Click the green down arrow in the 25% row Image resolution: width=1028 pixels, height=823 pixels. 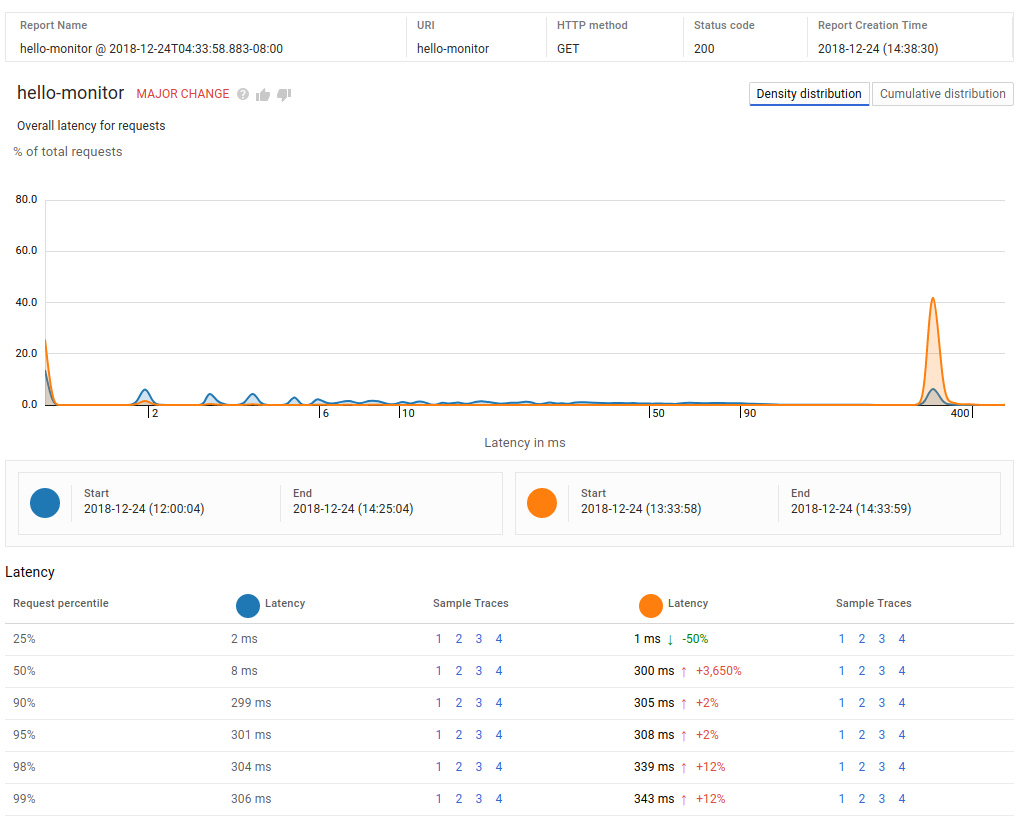tap(670, 640)
